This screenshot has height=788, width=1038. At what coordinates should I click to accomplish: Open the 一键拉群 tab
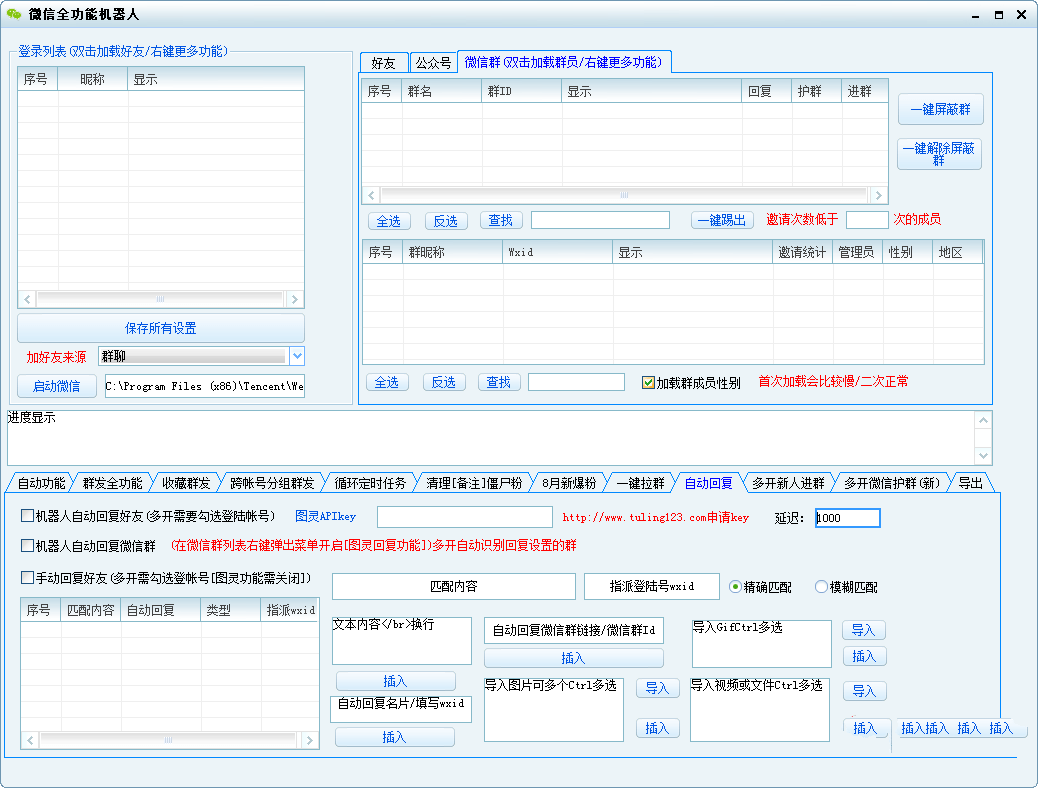(640, 483)
